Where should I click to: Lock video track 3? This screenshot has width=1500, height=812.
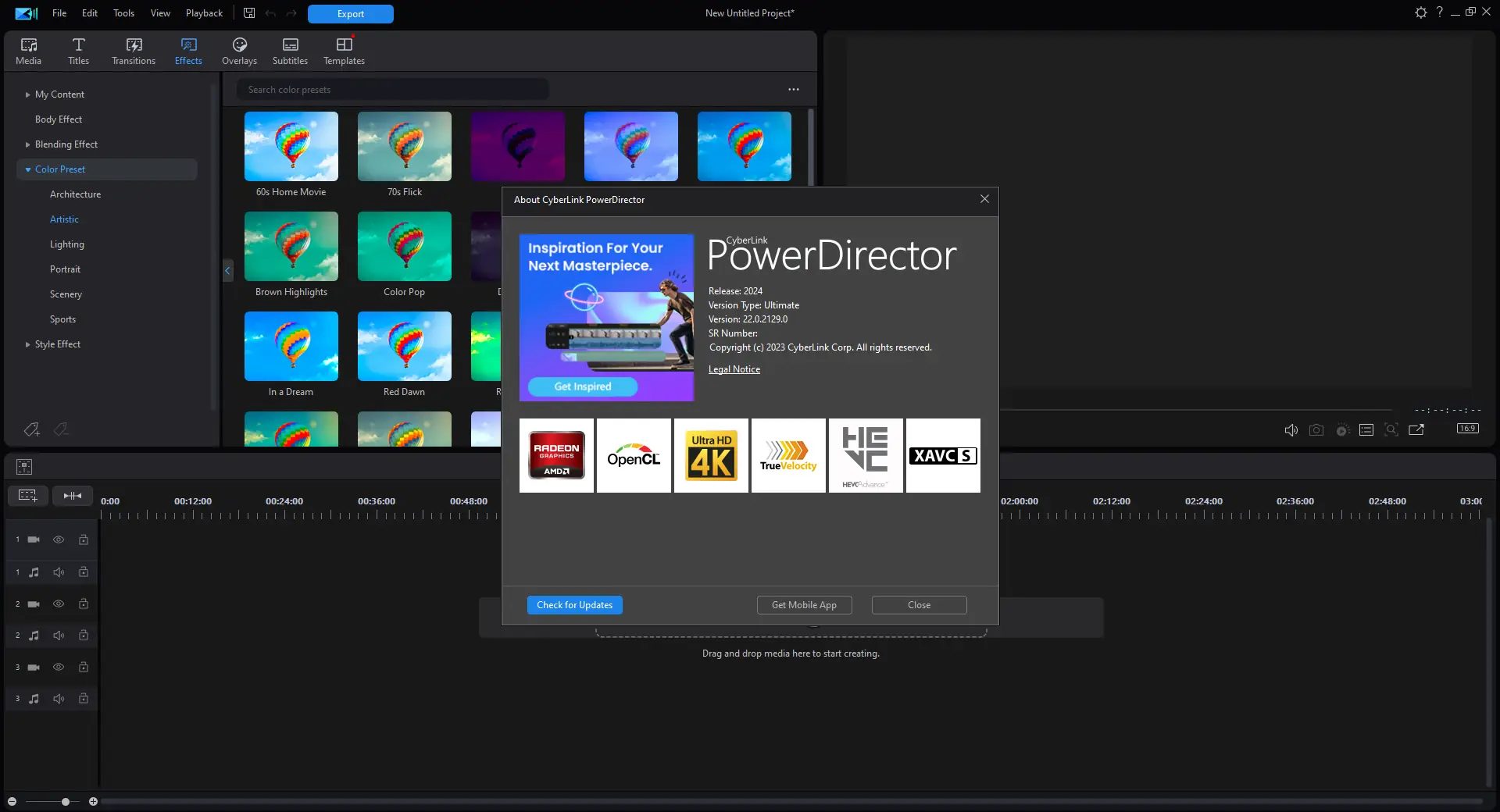click(84, 667)
